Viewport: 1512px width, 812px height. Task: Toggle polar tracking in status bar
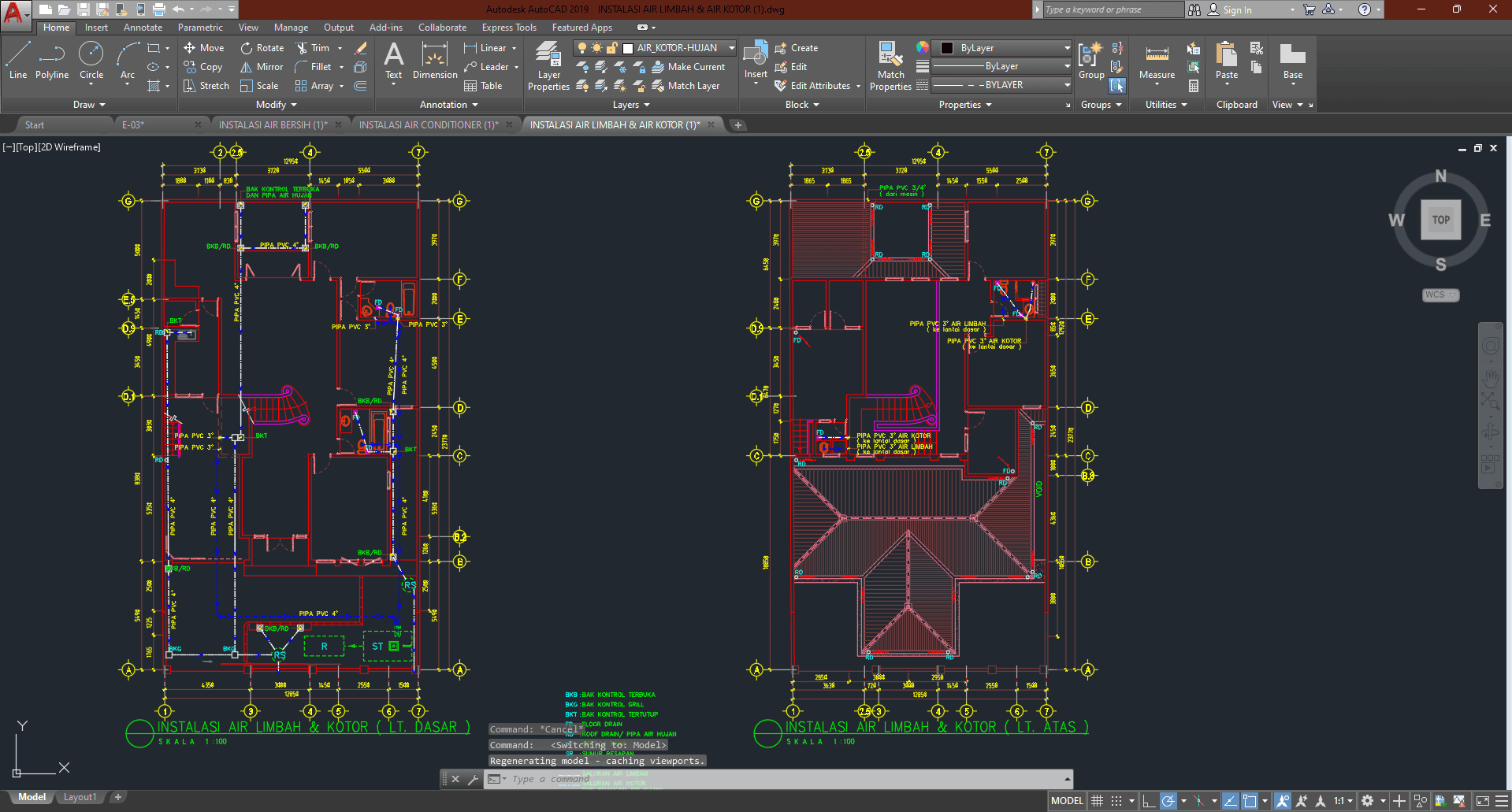point(1168,801)
